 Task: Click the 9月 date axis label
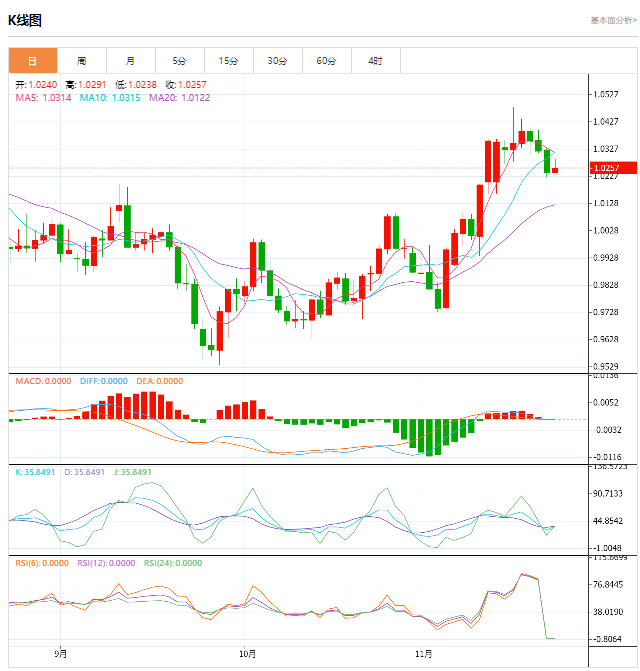point(61,654)
